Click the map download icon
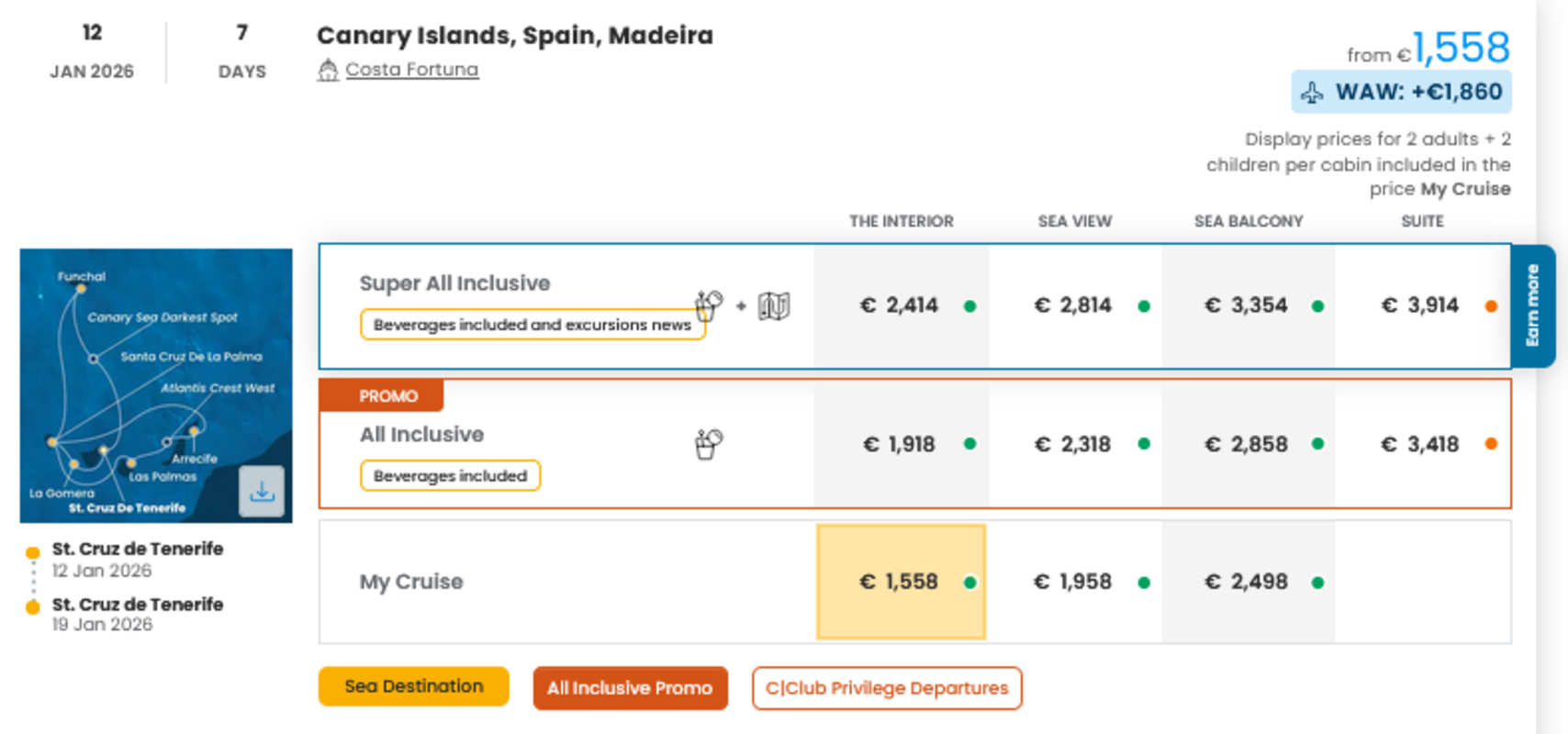This screenshot has width=1568, height=734. pyautogui.click(x=262, y=492)
